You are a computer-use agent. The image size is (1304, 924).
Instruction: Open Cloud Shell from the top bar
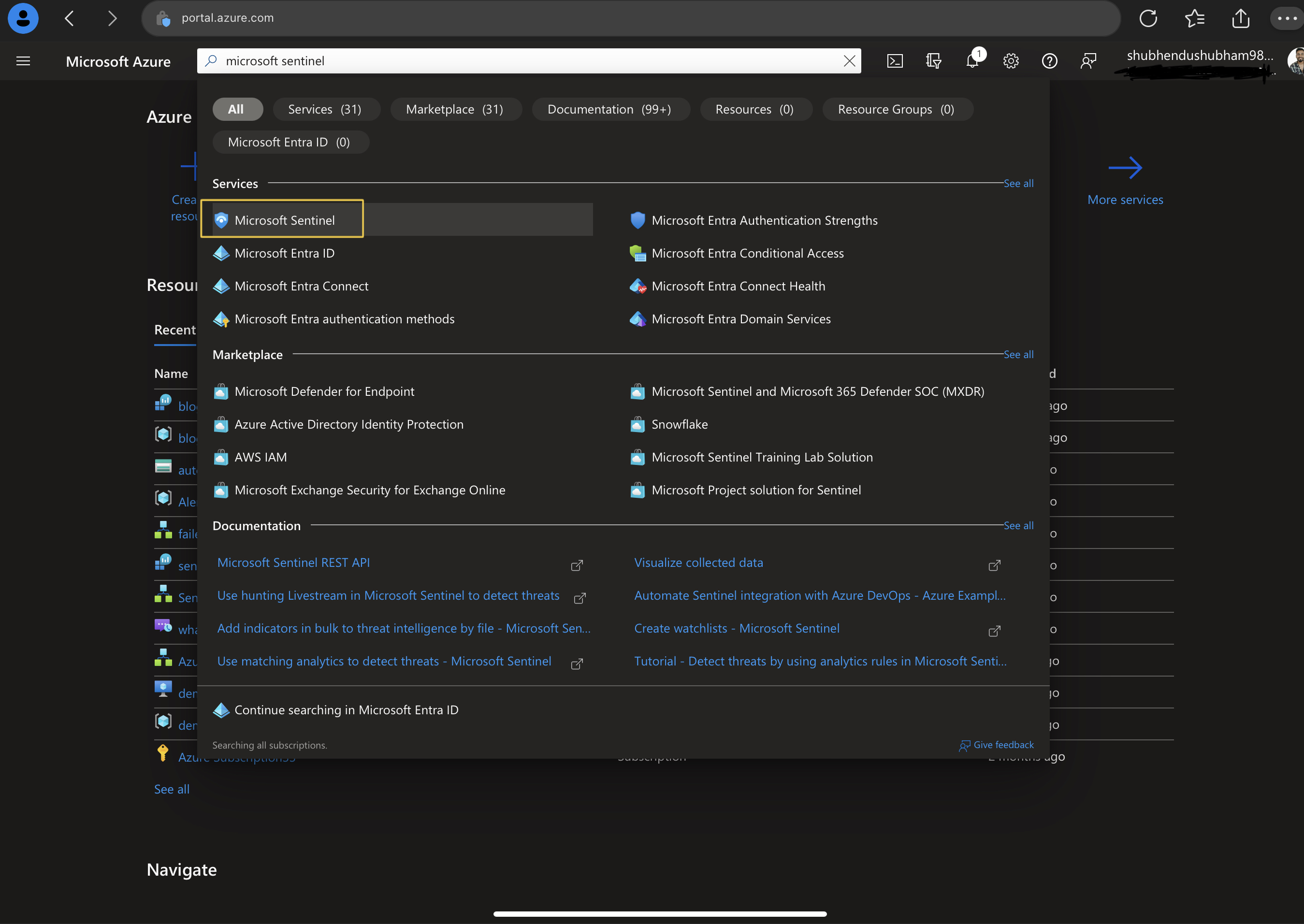(895, 61)
